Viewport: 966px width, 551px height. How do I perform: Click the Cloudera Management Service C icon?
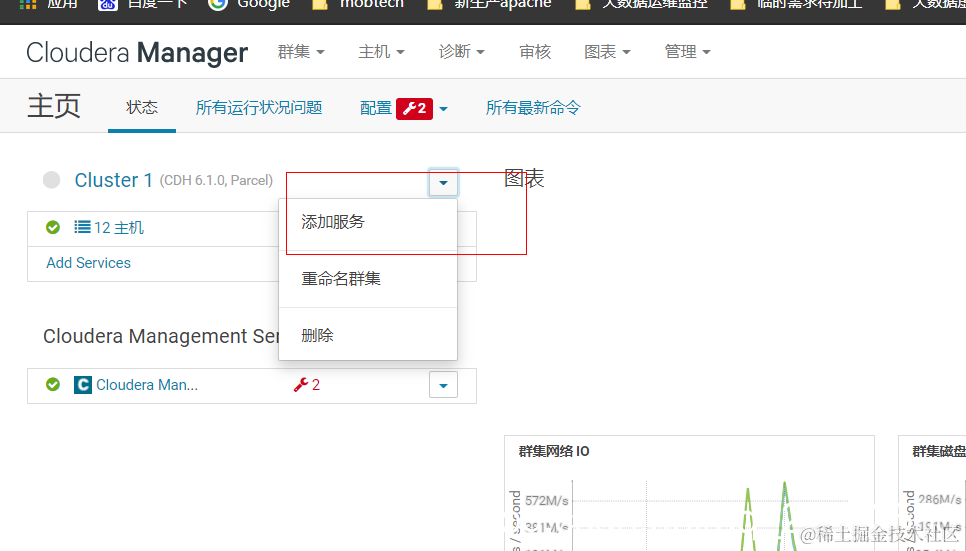(83, 385)
